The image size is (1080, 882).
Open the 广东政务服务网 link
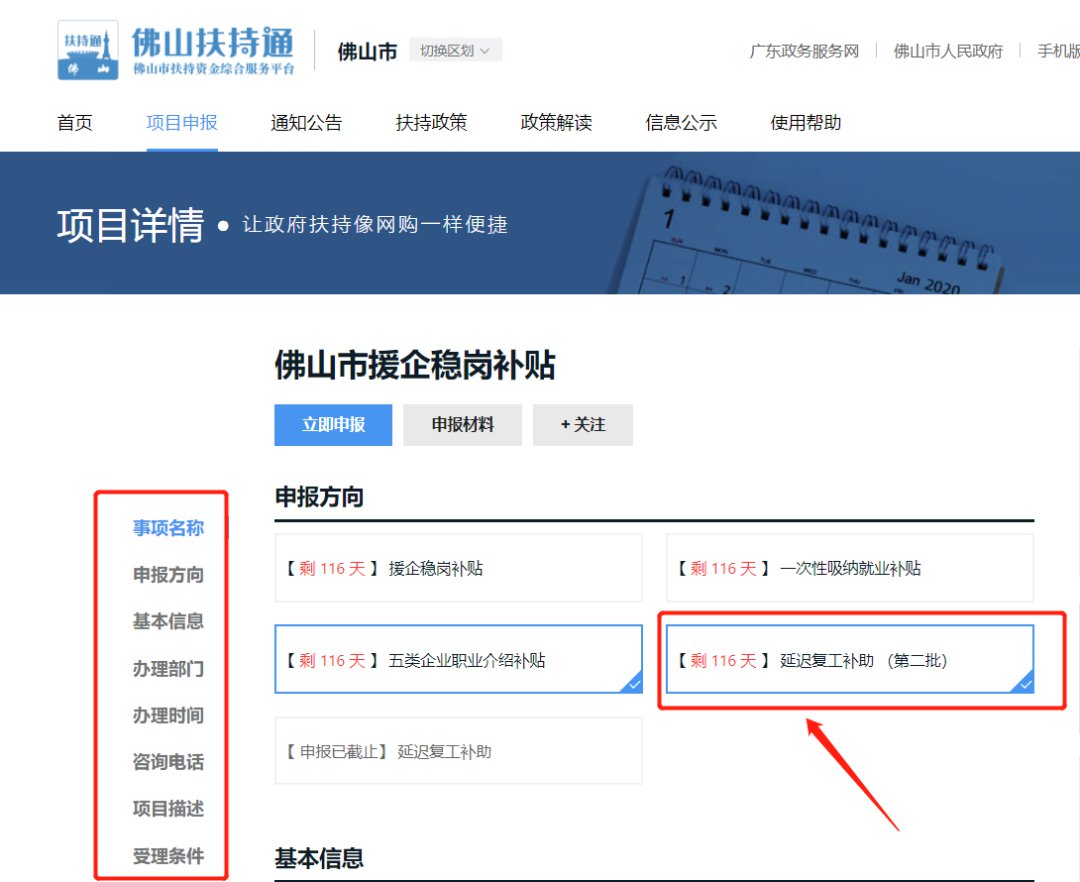pos(804,51)
